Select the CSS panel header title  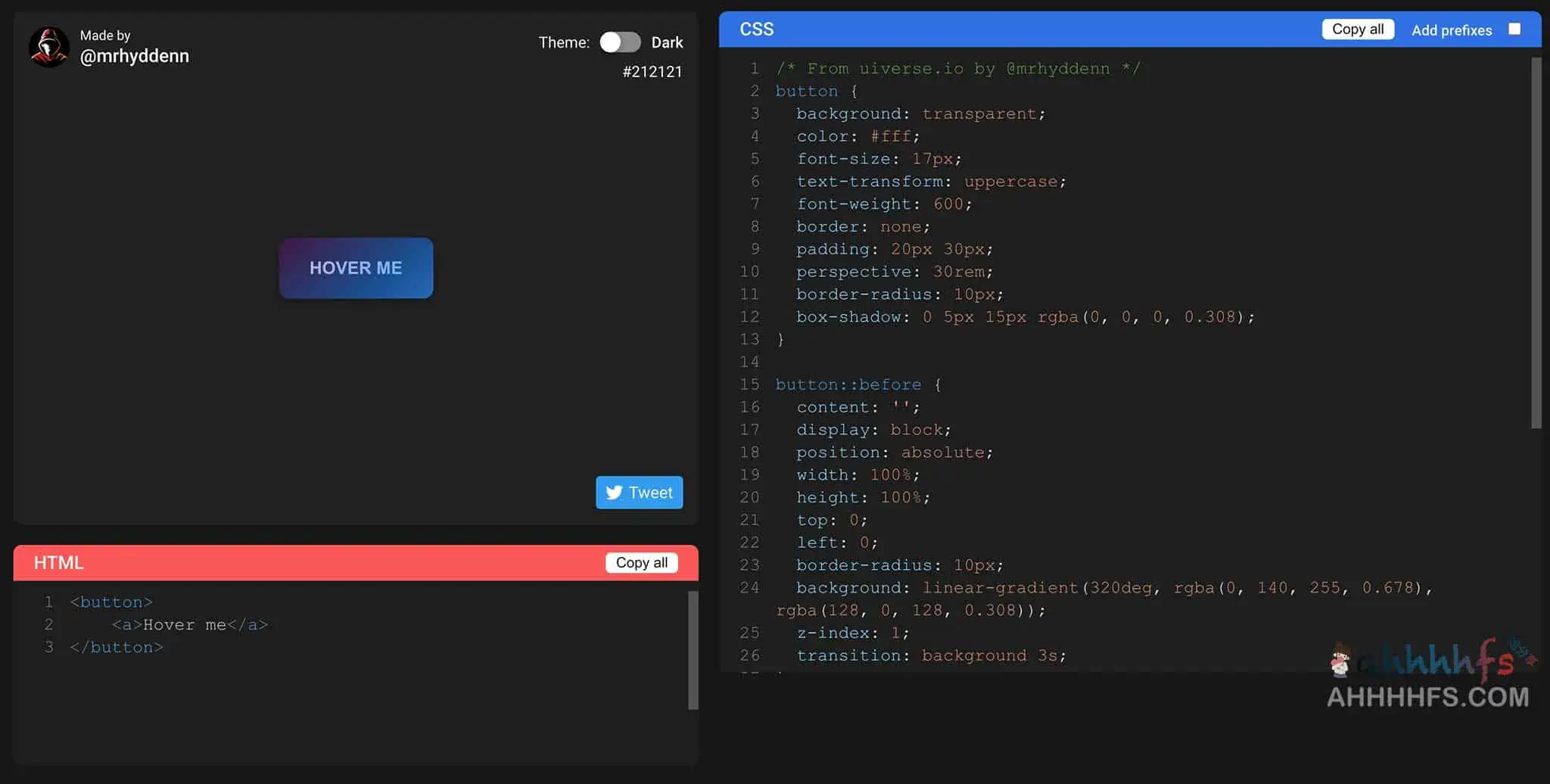click(x=756, y=30)
